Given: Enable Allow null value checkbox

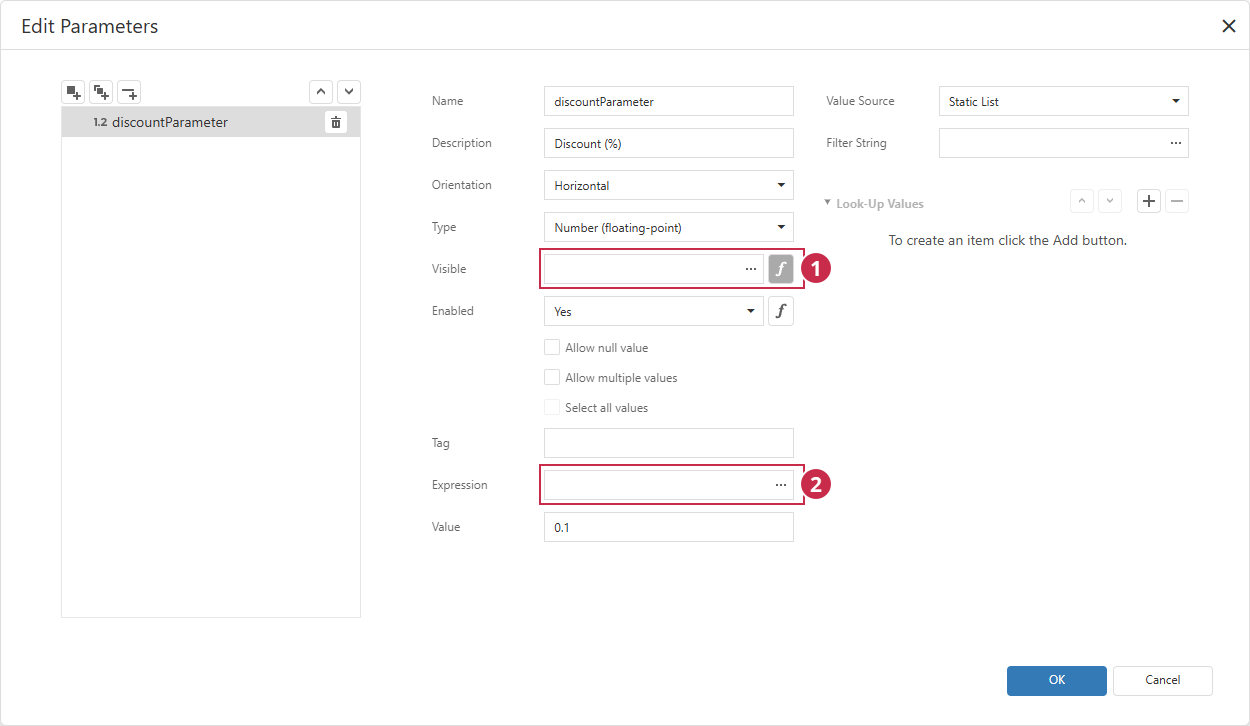Looking at the screenshot, I should 552,348.
